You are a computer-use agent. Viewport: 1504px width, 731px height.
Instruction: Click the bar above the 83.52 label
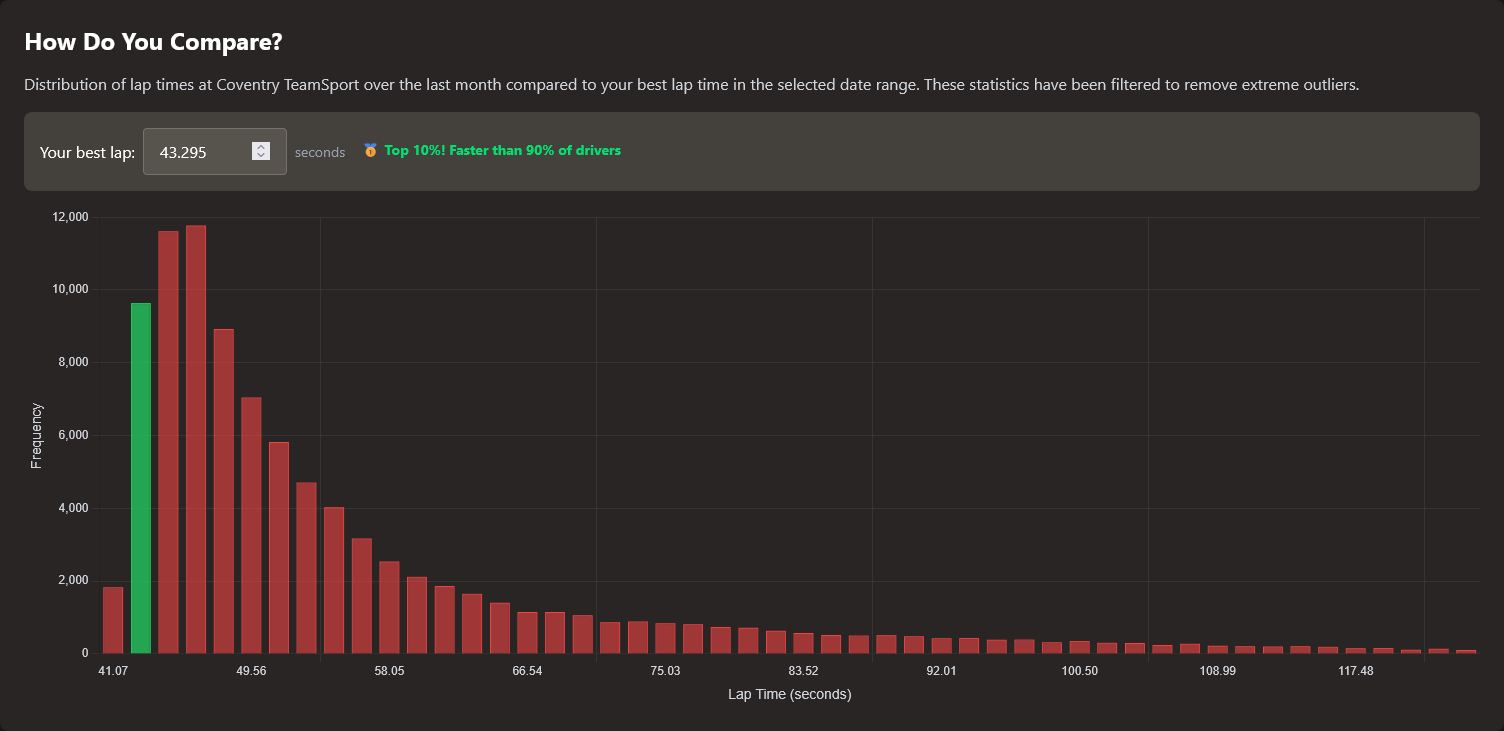tap(803, 643)
